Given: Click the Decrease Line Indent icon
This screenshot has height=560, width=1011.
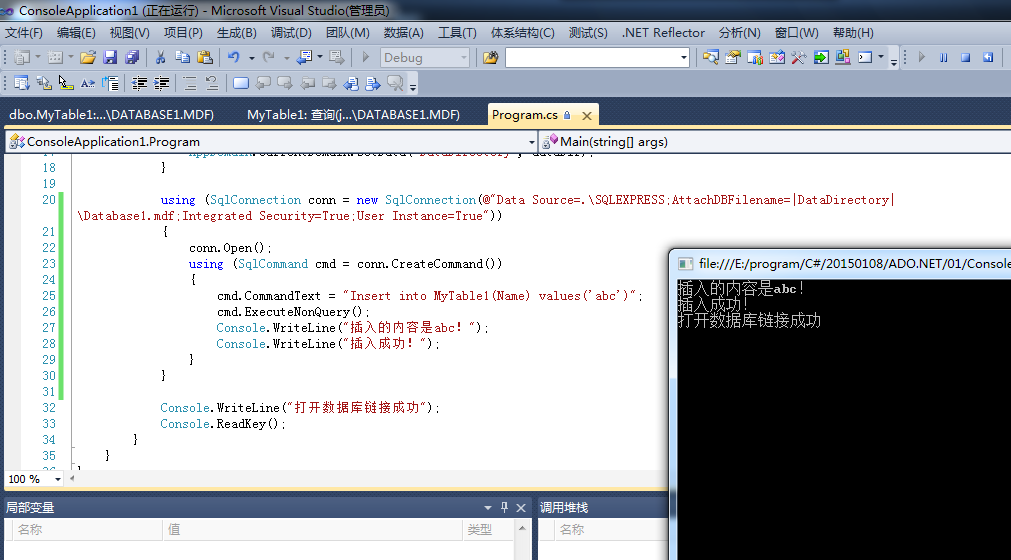Looking at the screenshot, I should point(139,83).
